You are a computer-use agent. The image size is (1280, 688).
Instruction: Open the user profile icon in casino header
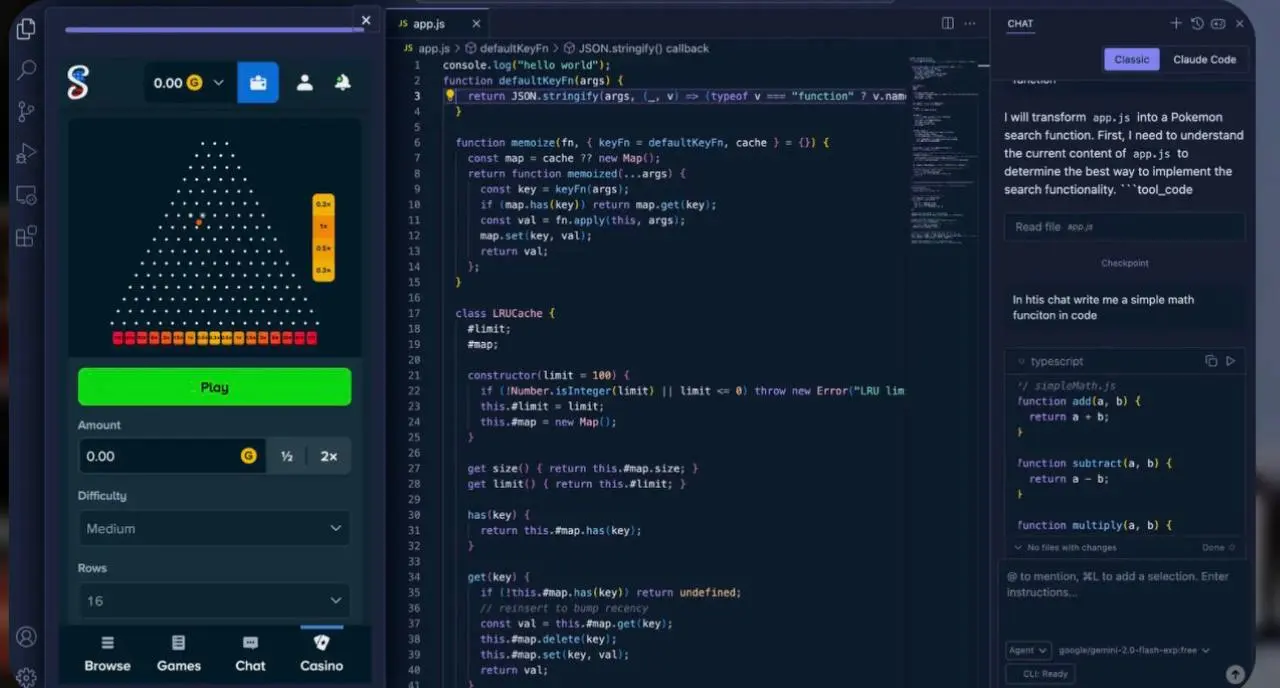click(x=304, y=83)
